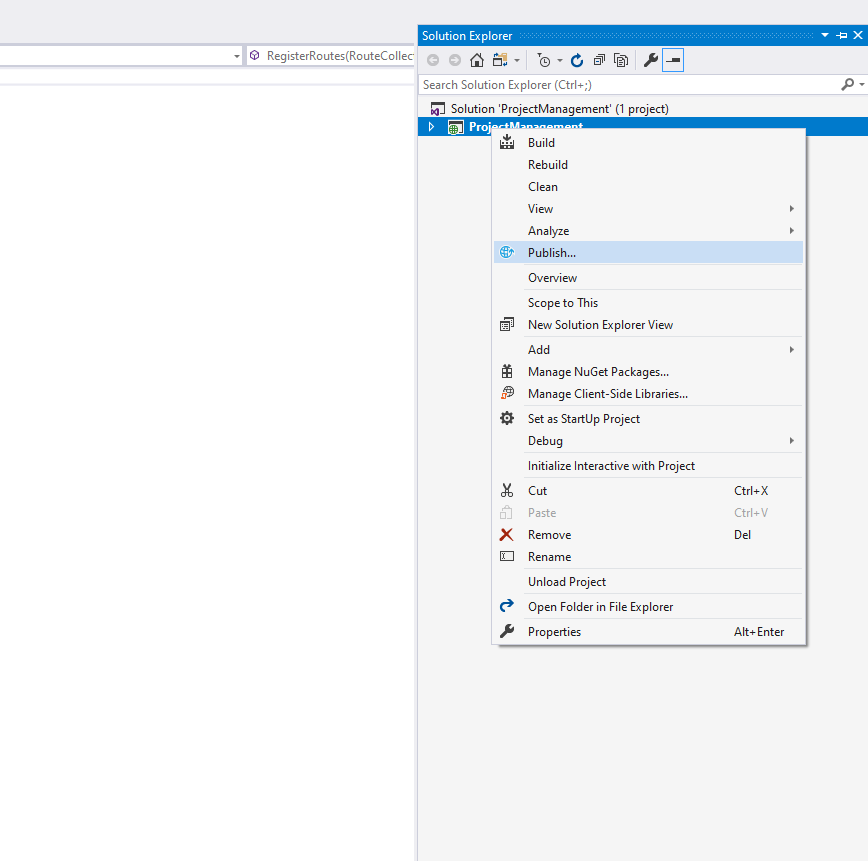Select Set as StartUp Project
This screenshot has height=861, width=868.
pos(583,419)
